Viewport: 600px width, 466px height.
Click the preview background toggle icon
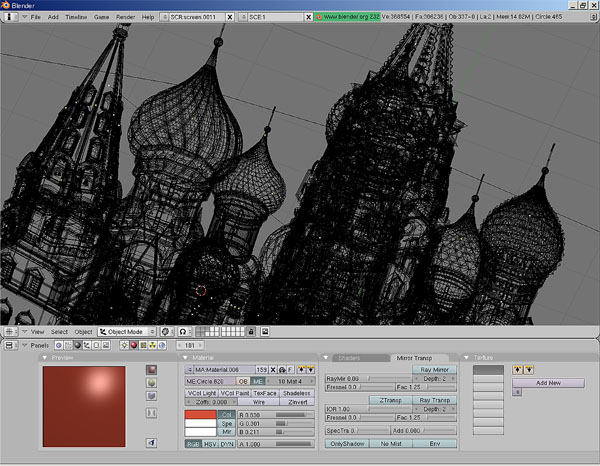click(x=152, y=413)
